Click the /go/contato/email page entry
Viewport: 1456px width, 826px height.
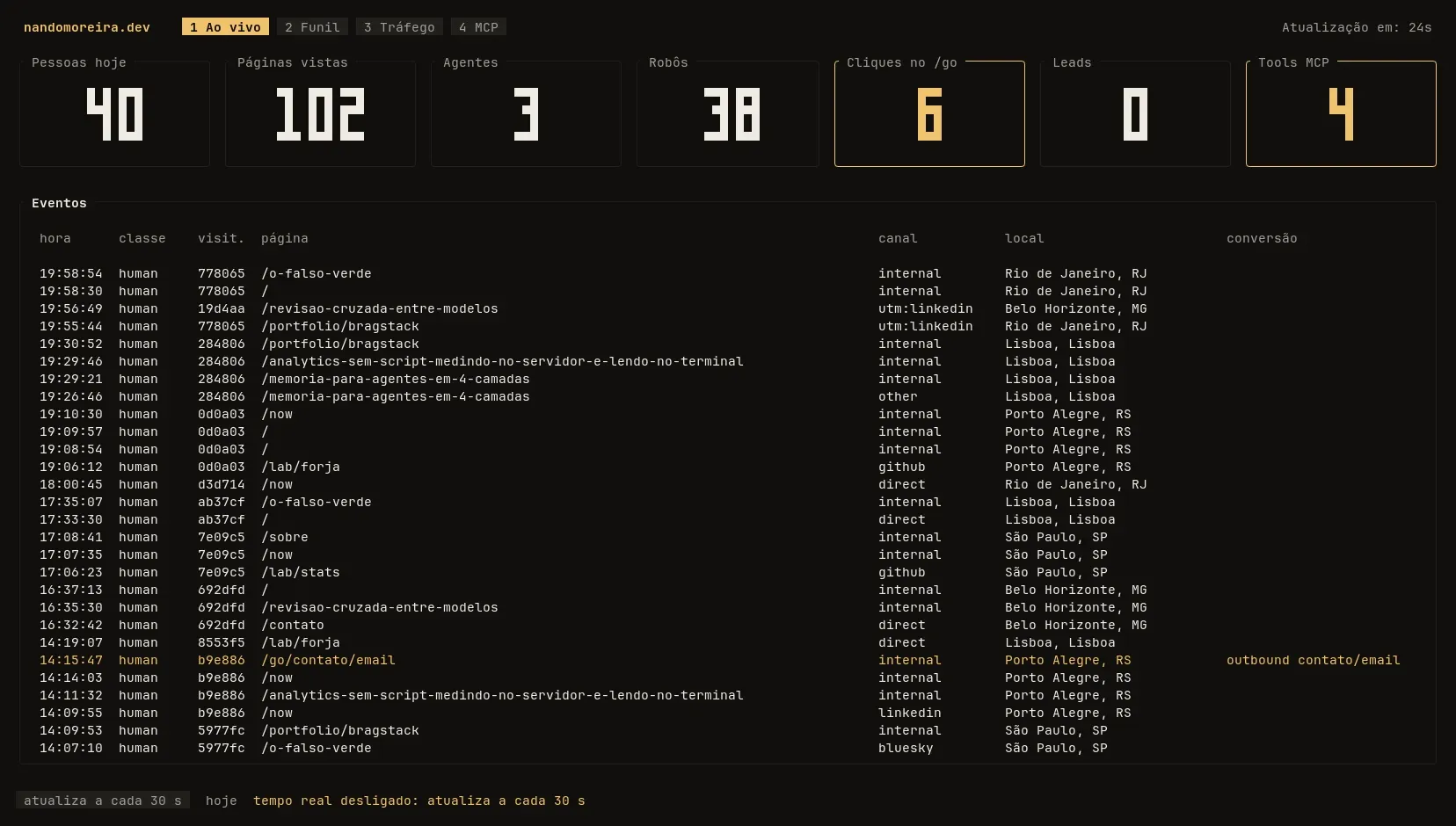pos(328,660)
